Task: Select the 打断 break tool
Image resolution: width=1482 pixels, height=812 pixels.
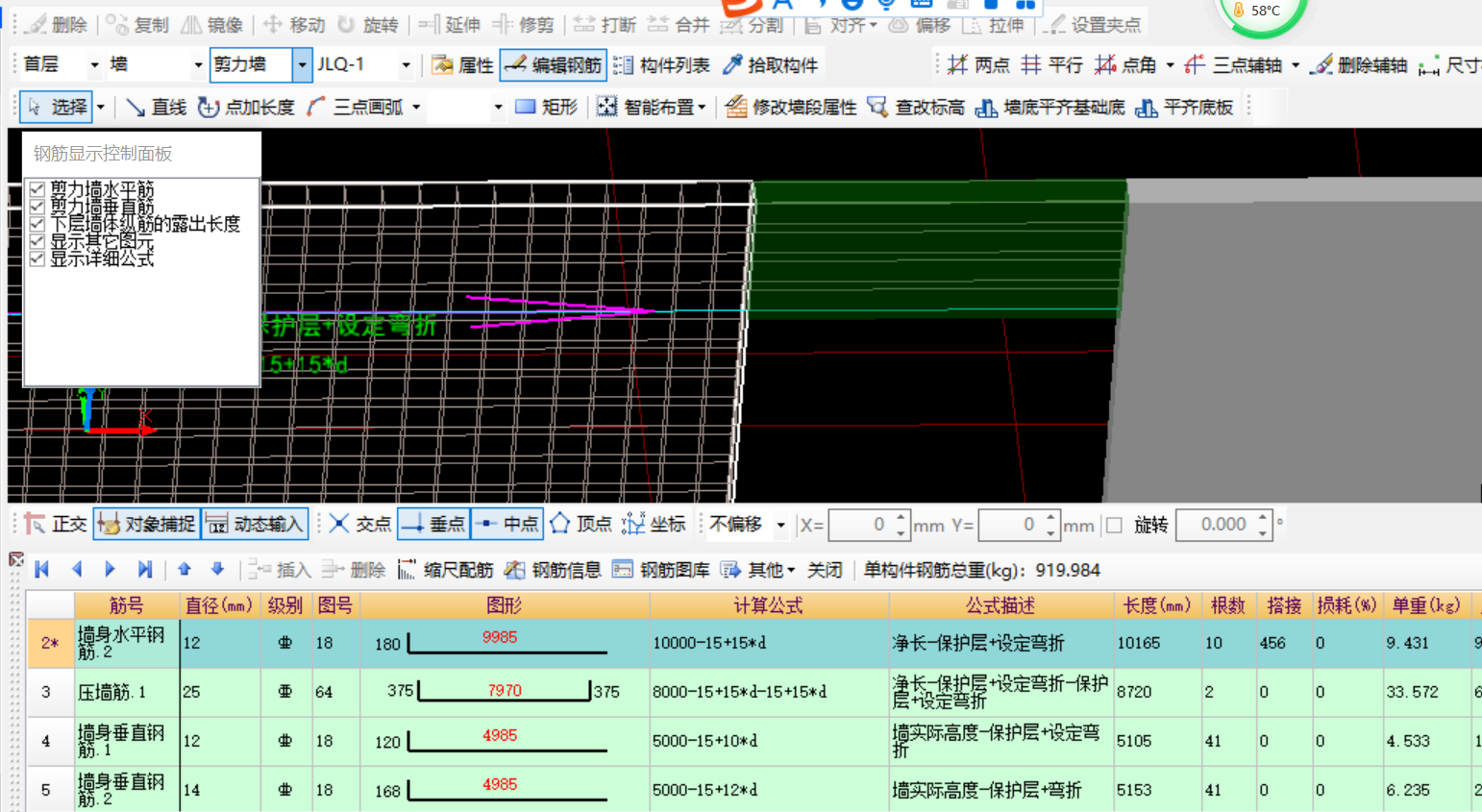Action: 605,25
